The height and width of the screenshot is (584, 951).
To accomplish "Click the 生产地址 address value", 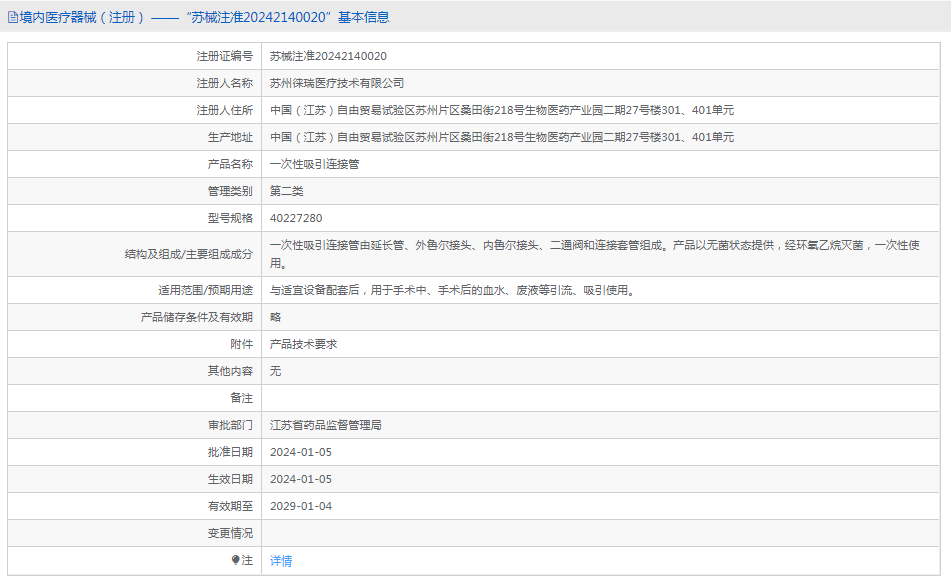I will (502, 137).
